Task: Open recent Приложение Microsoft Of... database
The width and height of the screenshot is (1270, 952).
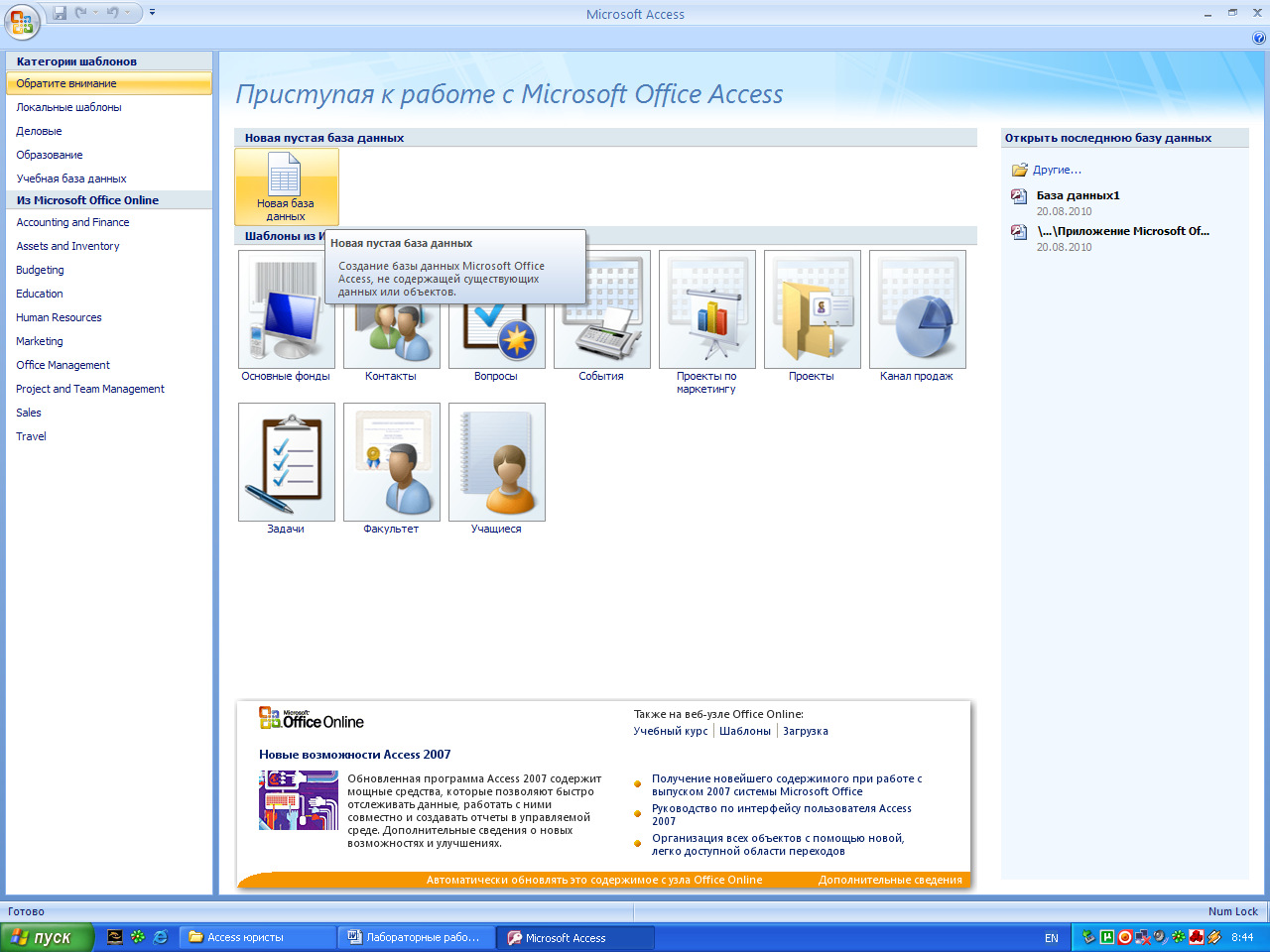Action: [x=1123, y=231]
